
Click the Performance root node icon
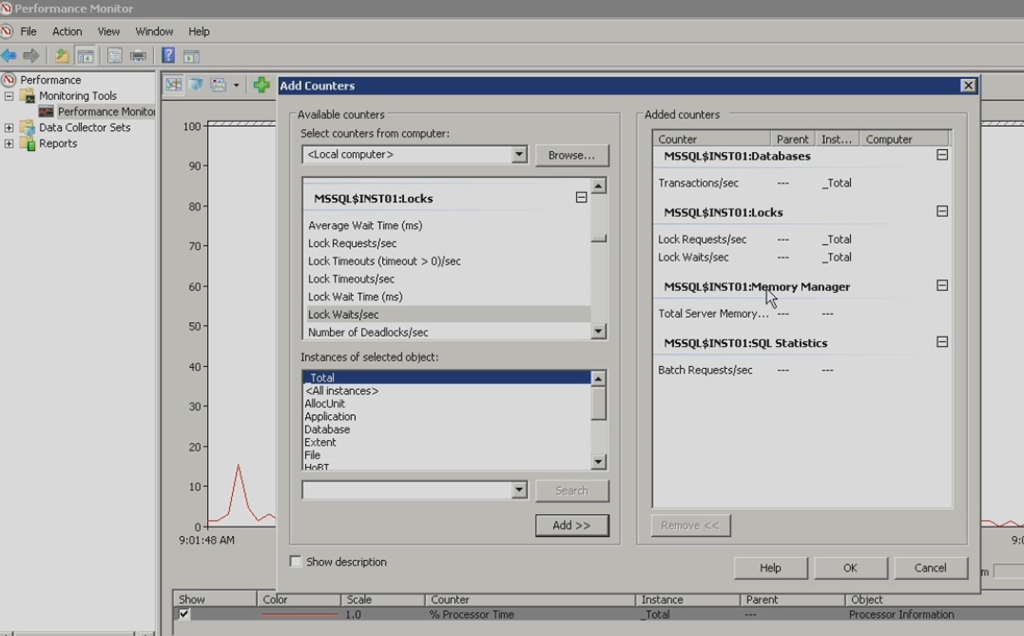tap(8, 80)
